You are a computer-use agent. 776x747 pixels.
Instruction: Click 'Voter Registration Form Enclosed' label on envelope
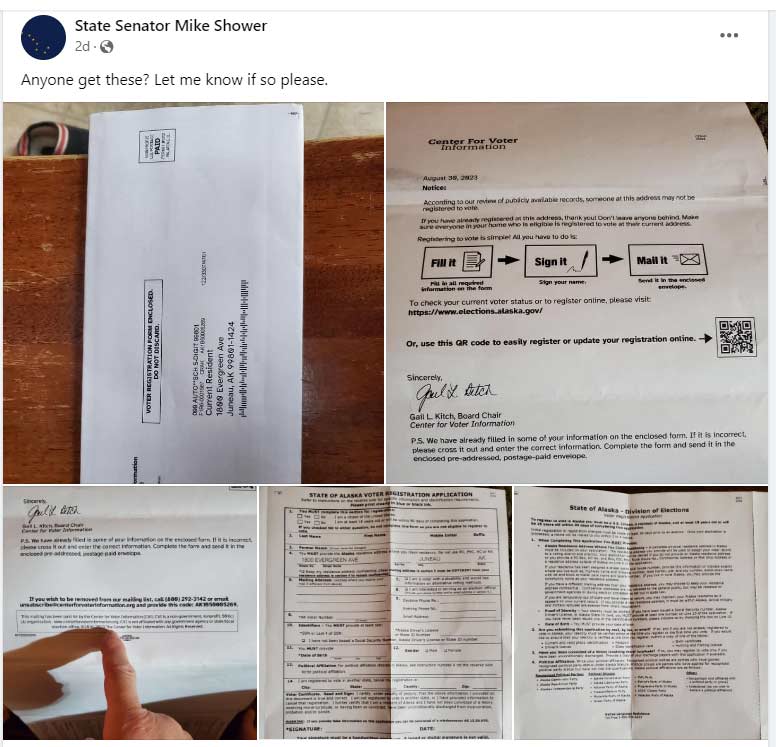point(153,351)
